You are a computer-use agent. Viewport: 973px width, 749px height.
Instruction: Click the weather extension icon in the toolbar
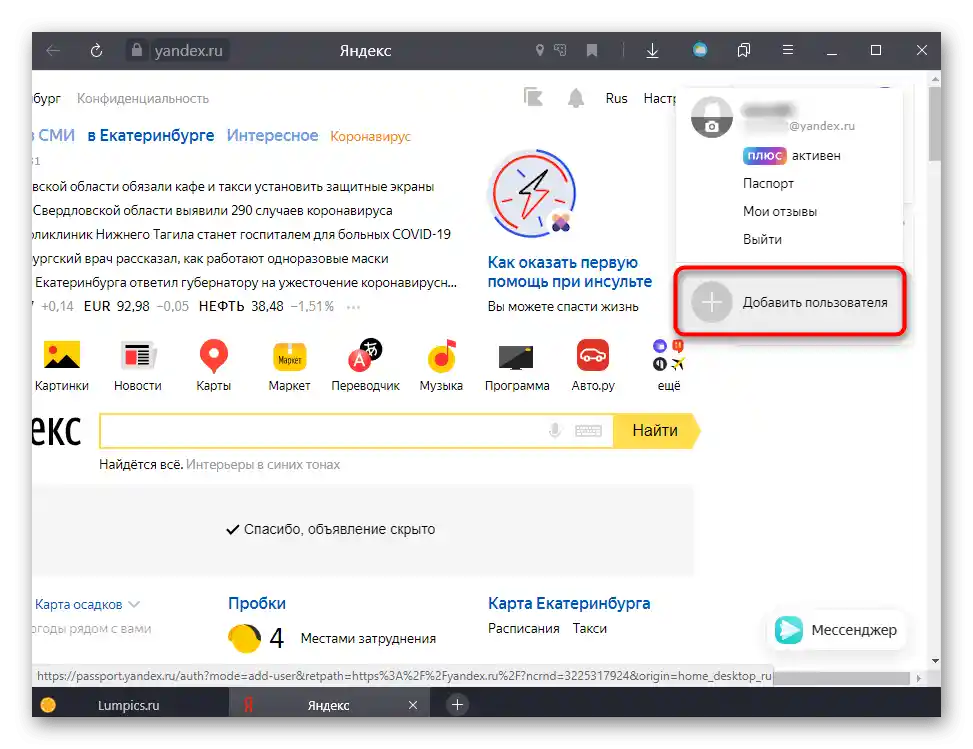(x=700, y=50)
